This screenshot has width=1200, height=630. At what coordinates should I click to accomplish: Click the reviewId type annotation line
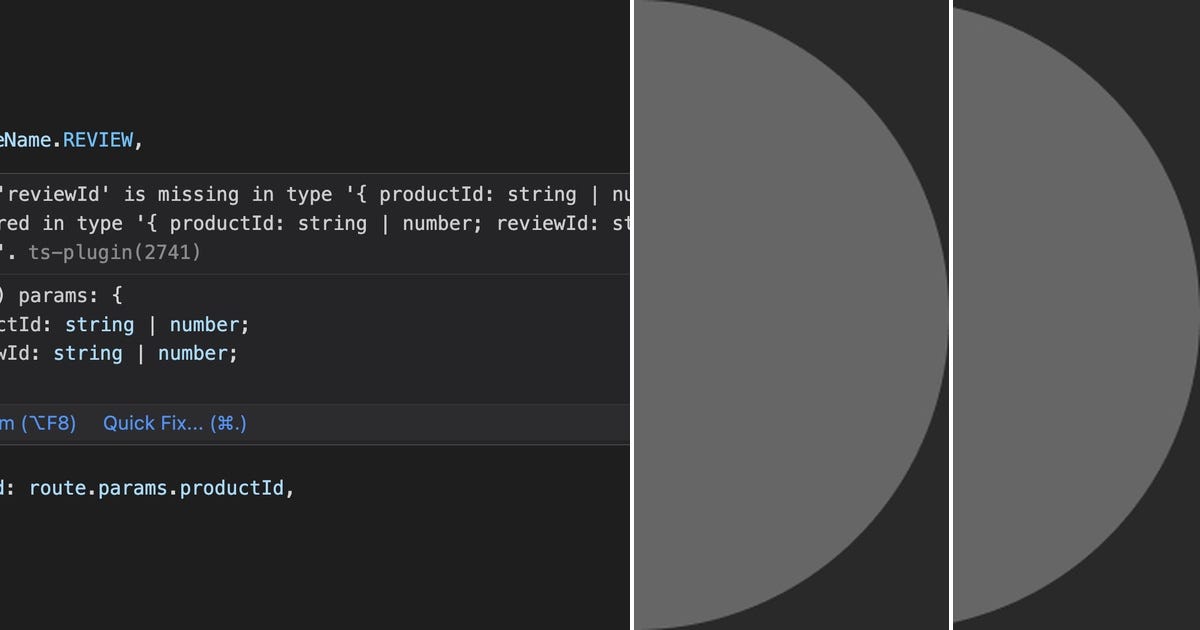(120, 353)
